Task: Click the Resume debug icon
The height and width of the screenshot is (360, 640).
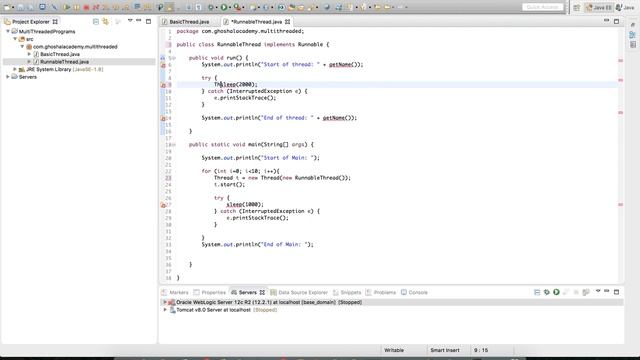Action: 67,7
